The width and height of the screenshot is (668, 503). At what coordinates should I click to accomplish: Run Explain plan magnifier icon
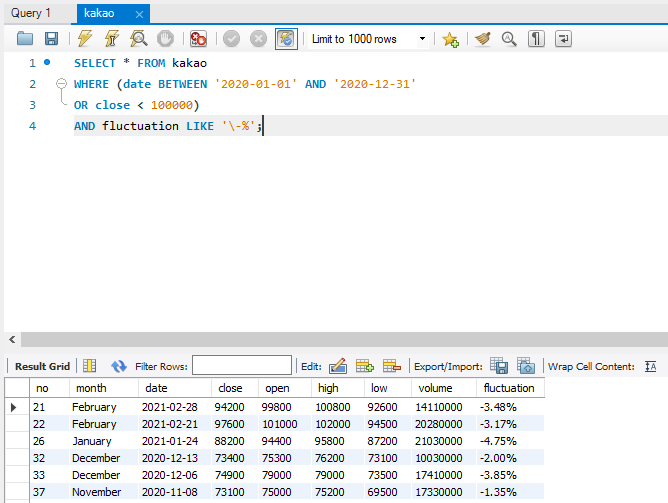click(x=138, y=39)
